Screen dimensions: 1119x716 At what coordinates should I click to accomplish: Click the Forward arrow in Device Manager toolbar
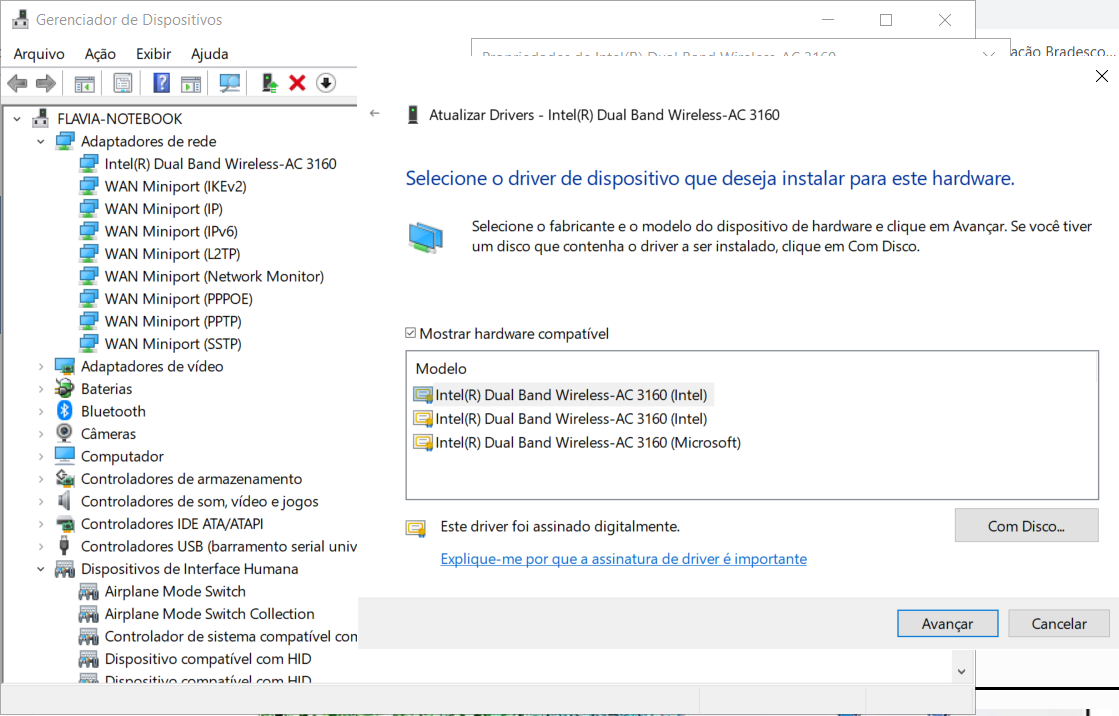(46, 84)
